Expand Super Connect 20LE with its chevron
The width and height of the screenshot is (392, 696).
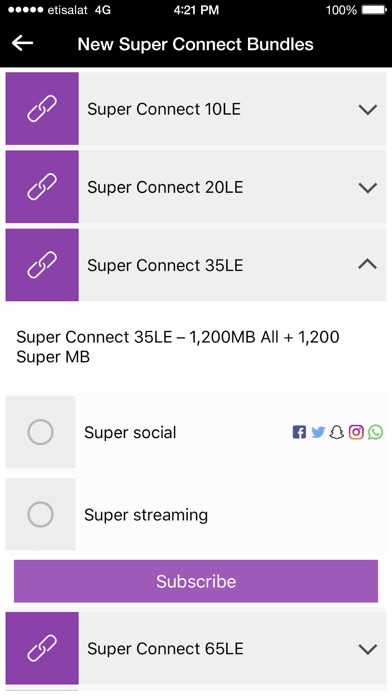[x=368, y=187]
